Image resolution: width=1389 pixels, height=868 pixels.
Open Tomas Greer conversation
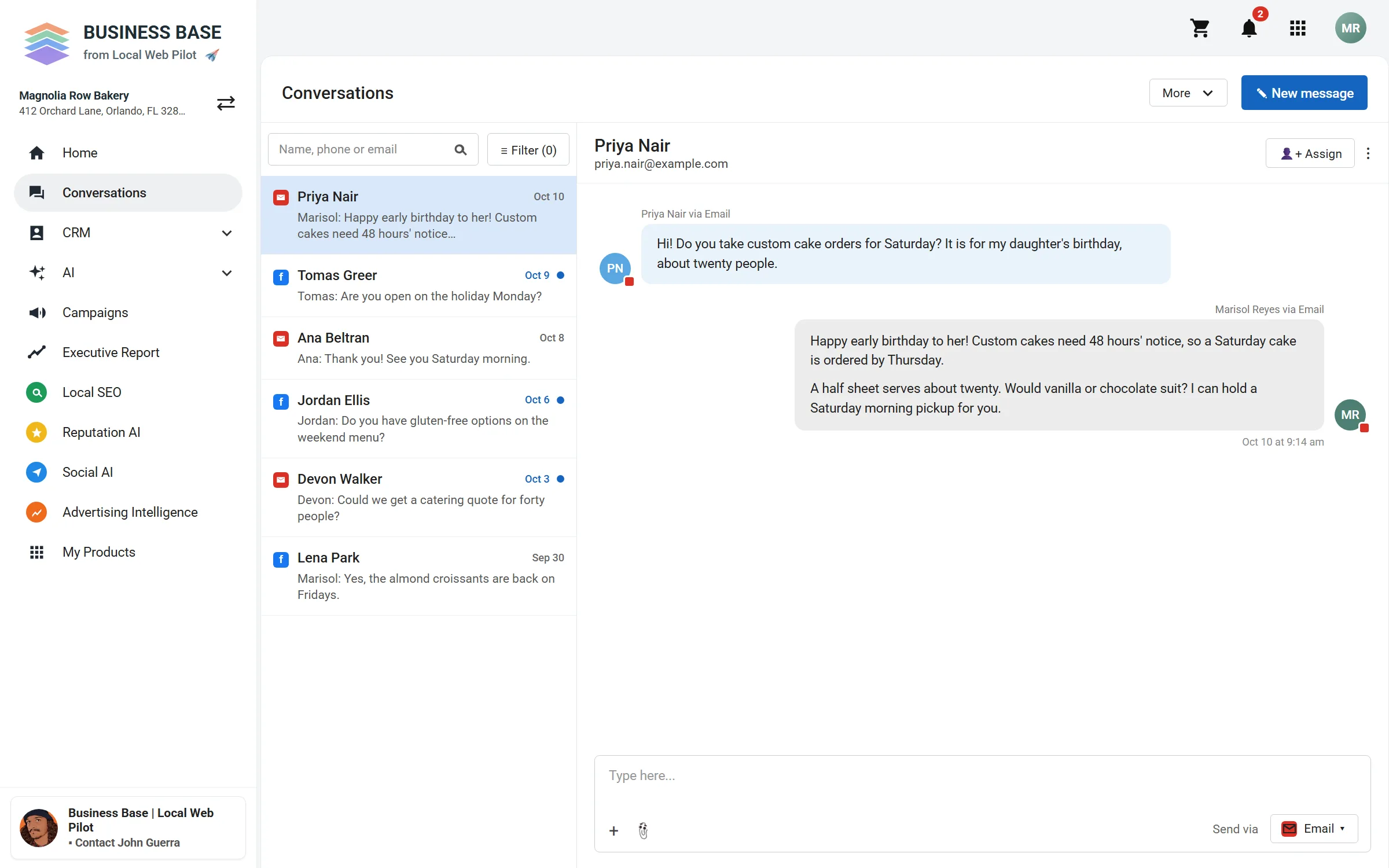tap(418, 286)
